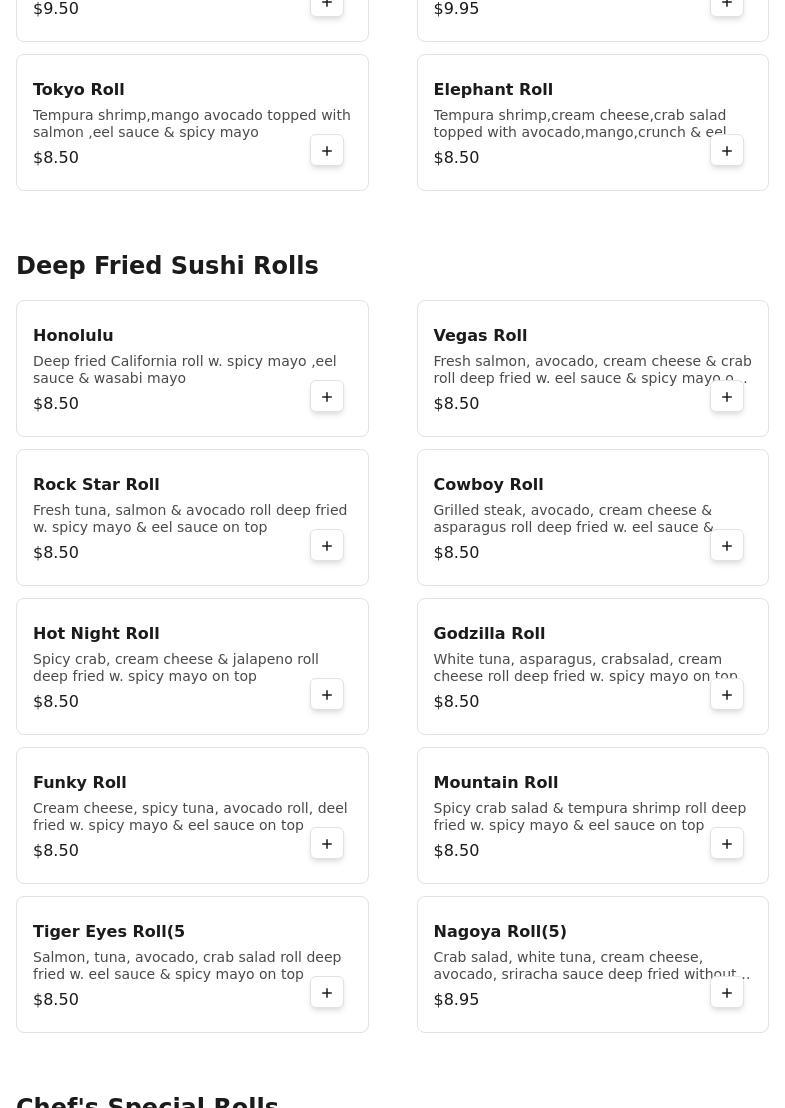Add Cowboy Roll to the order
The width and height of the screenshot is (785, 1108).
(x=727, y=546)
